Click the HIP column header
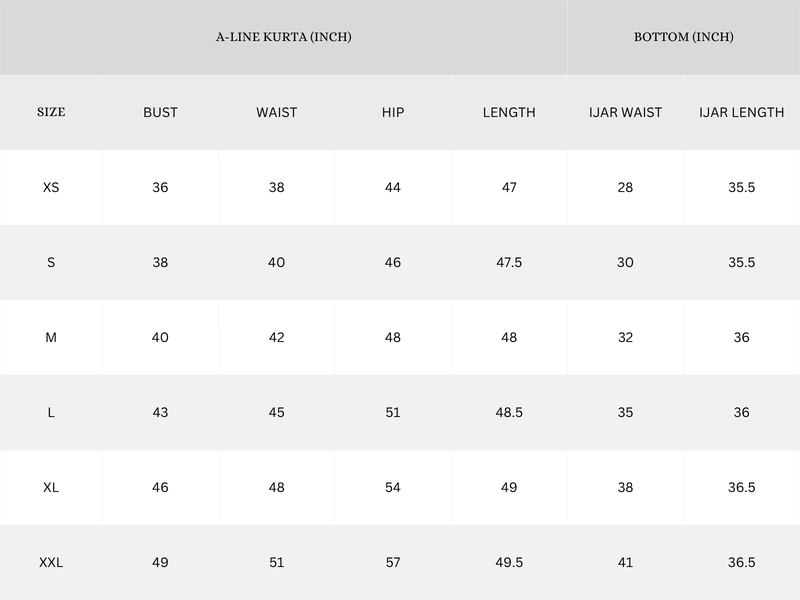This screenshot has width=800, height=600. point(393,112)
